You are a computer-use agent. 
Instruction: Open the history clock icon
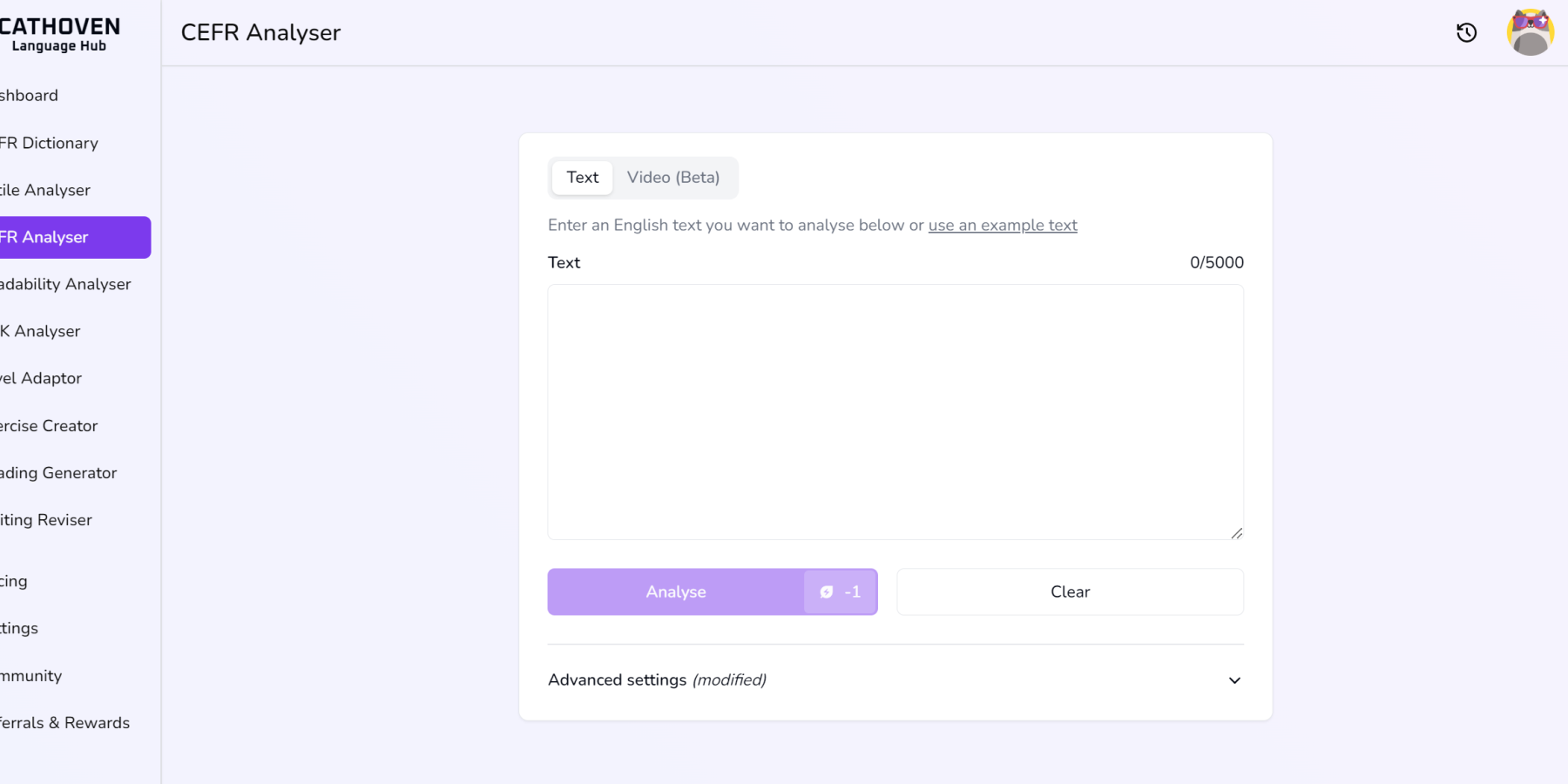tap(1467, 33)
